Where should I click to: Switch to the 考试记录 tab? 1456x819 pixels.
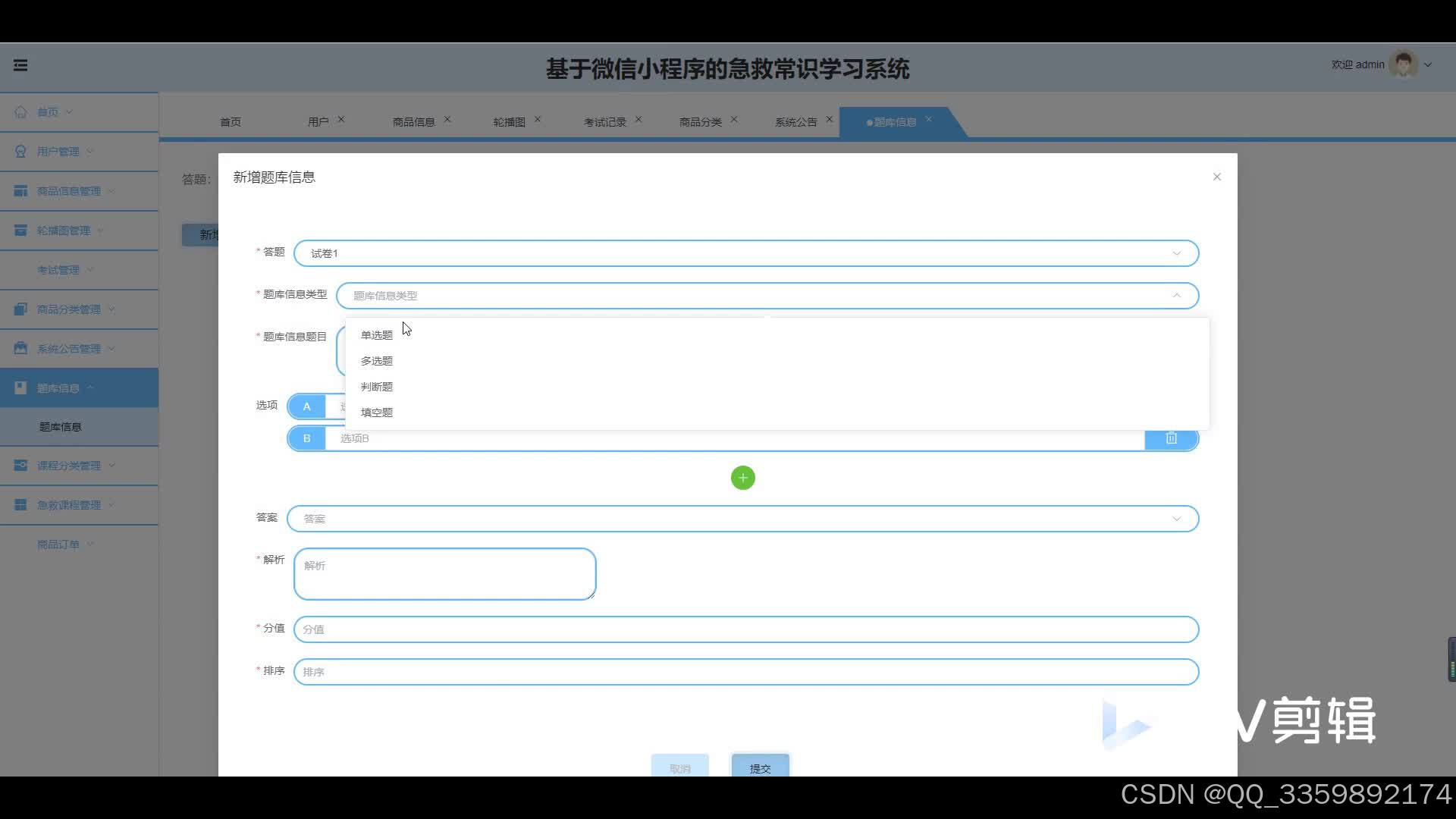tap(604, 122)
